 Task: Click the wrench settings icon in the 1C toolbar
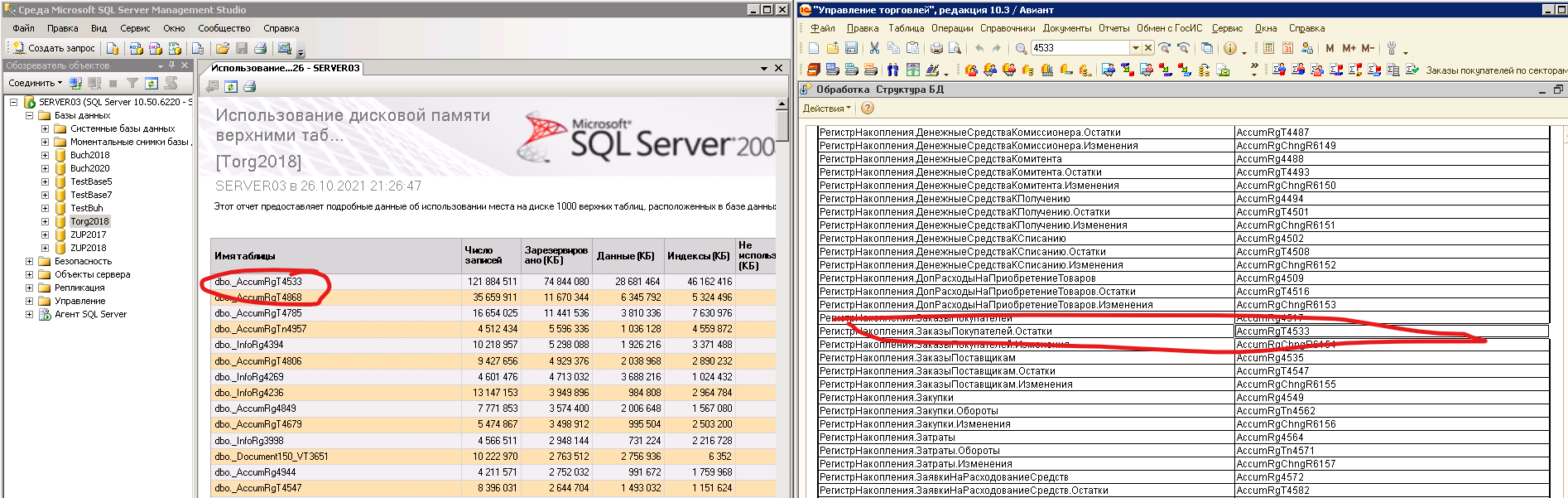tap(1392, 48)
